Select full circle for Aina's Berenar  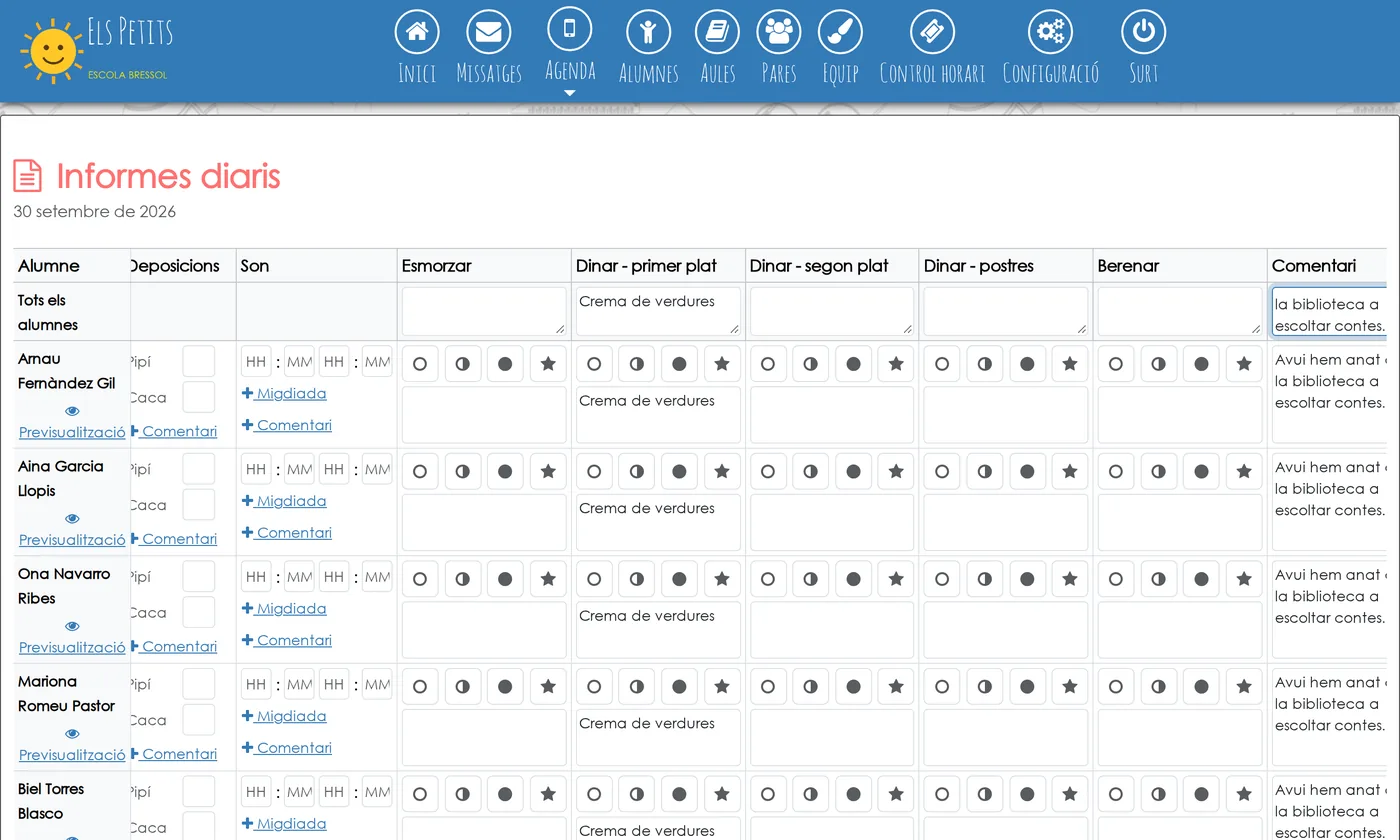pos(1201,471)
